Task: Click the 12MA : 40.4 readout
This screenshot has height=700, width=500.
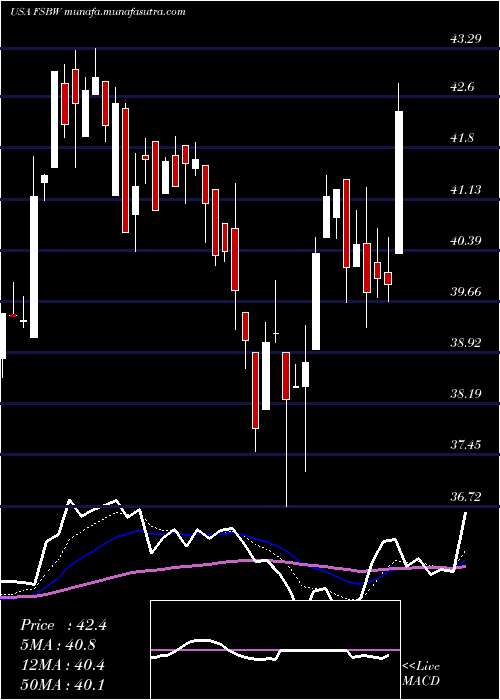Action: [x=62, y=665]
